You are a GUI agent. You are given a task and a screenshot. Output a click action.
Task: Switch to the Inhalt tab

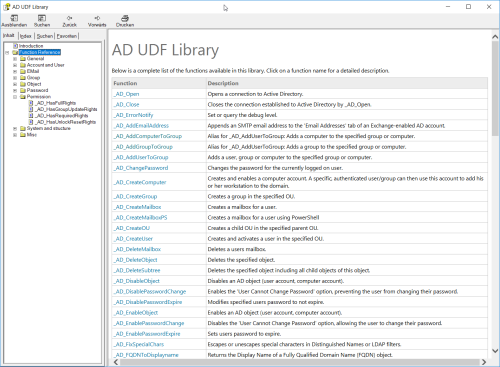coord(9,35)
